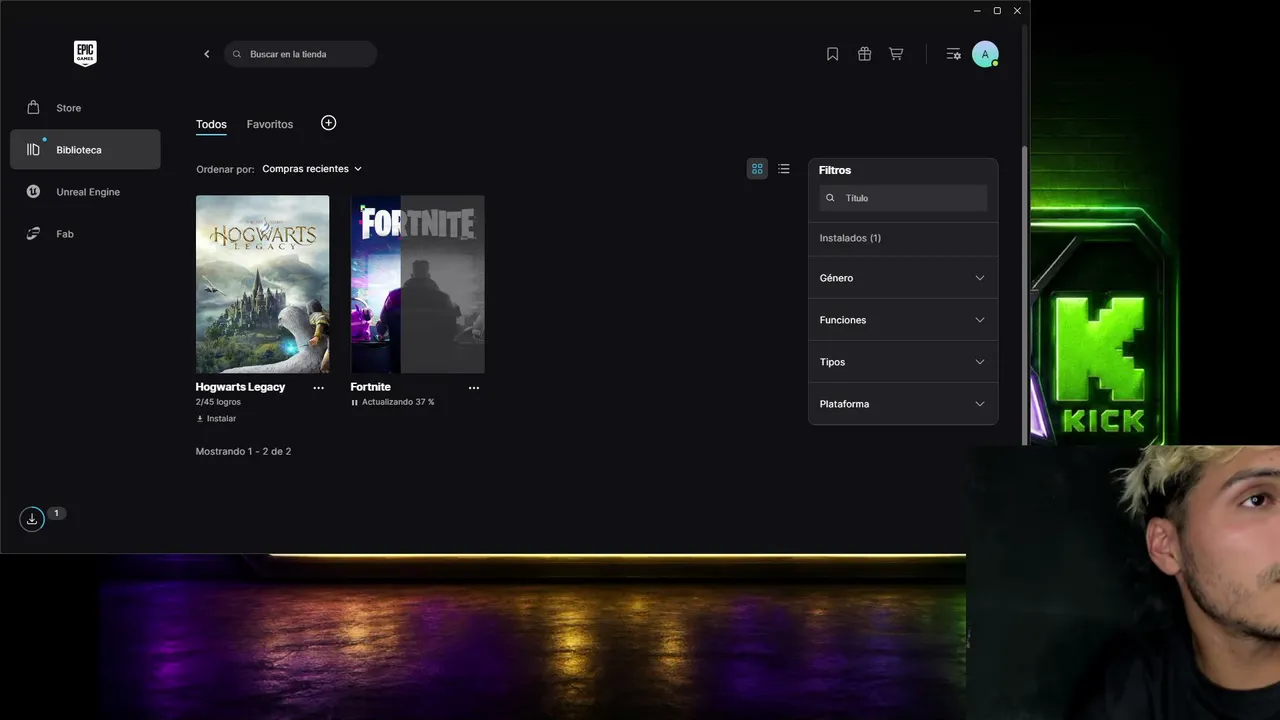Screen dimensions: 1280x720
Task: Open Fortnite options menu
Action: (x=474, y=388)
